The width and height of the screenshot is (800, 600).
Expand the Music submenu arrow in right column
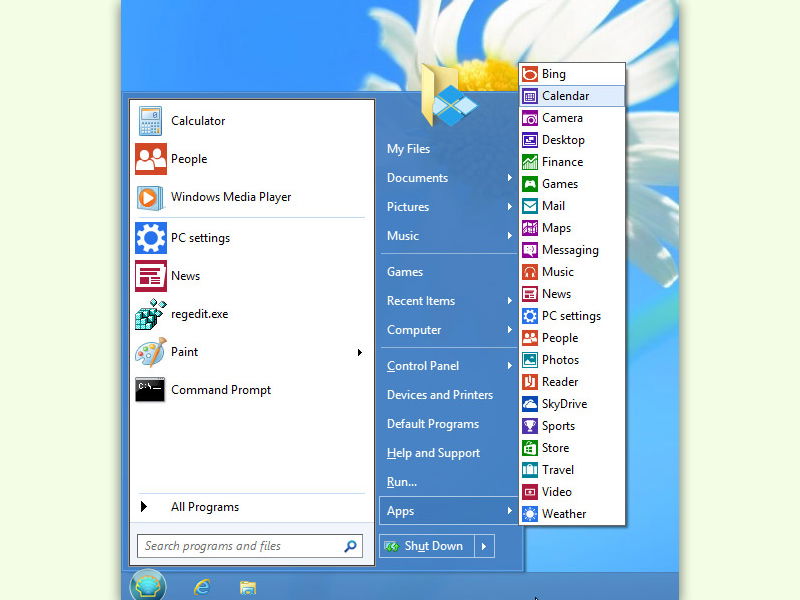(509, 236)
